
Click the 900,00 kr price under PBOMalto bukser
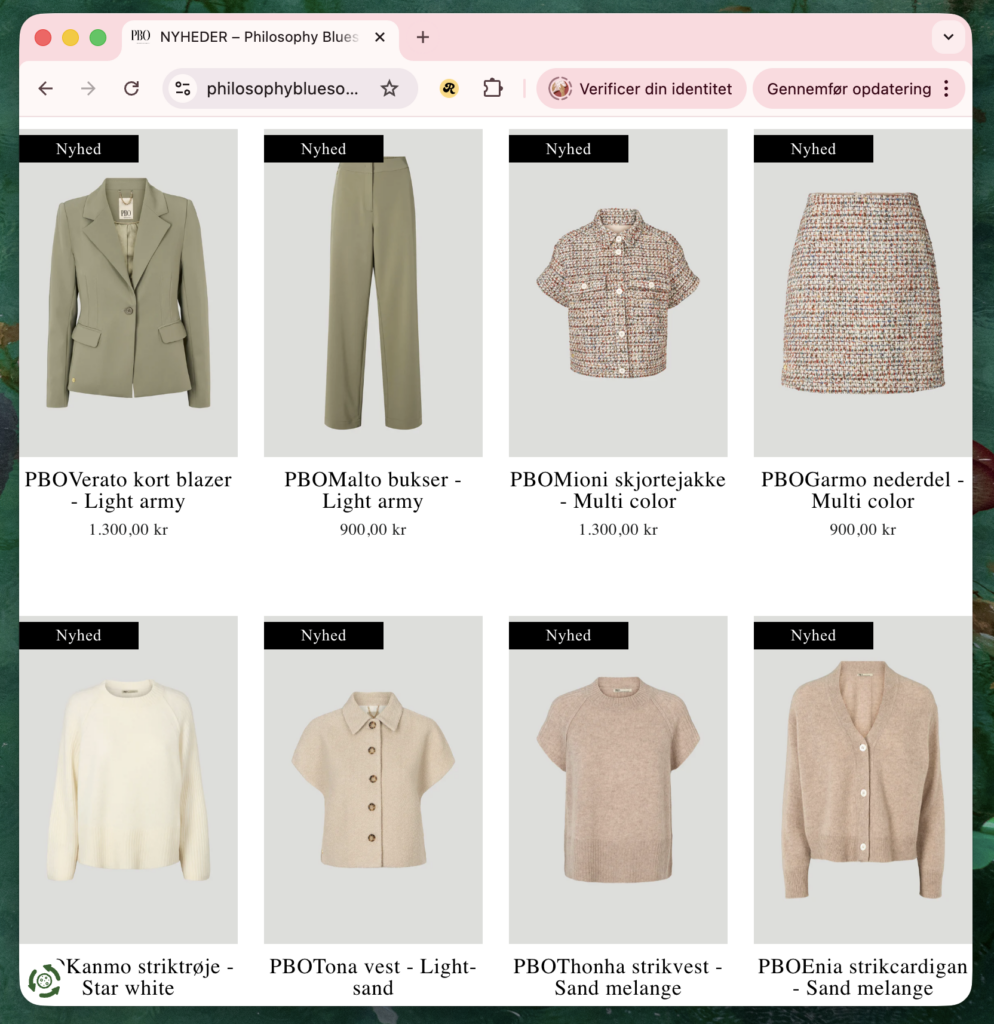[373, 530]
